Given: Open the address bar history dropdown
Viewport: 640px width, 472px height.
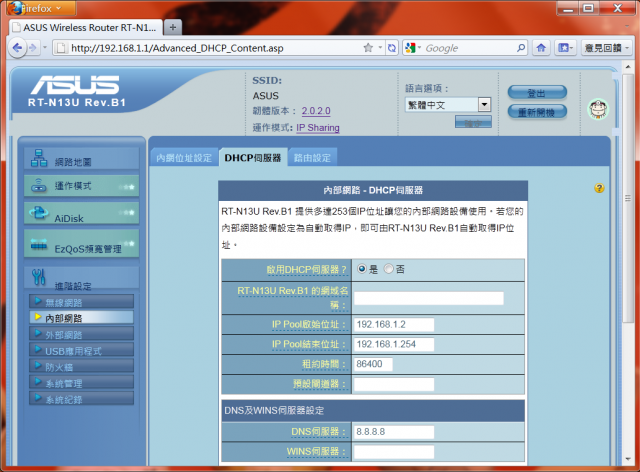Looking at the screenshot, I should (380, 48).
